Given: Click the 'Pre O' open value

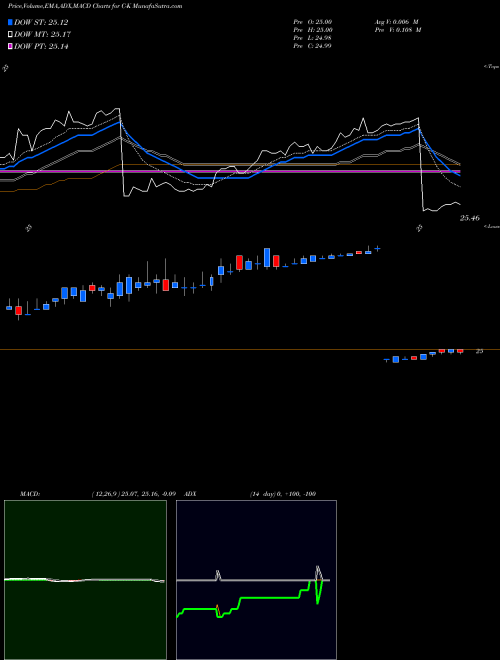Looking at the screenshot, I should pos(313,22).
